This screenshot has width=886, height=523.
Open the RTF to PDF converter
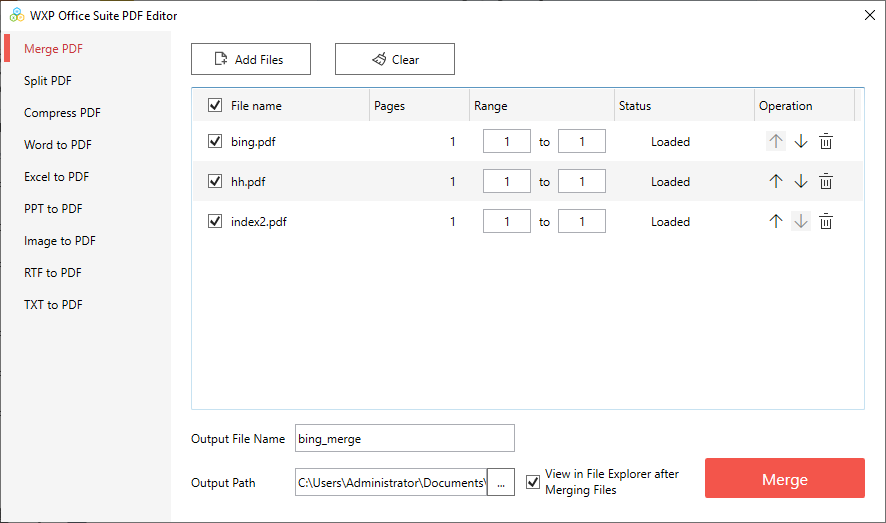[53, 273]
